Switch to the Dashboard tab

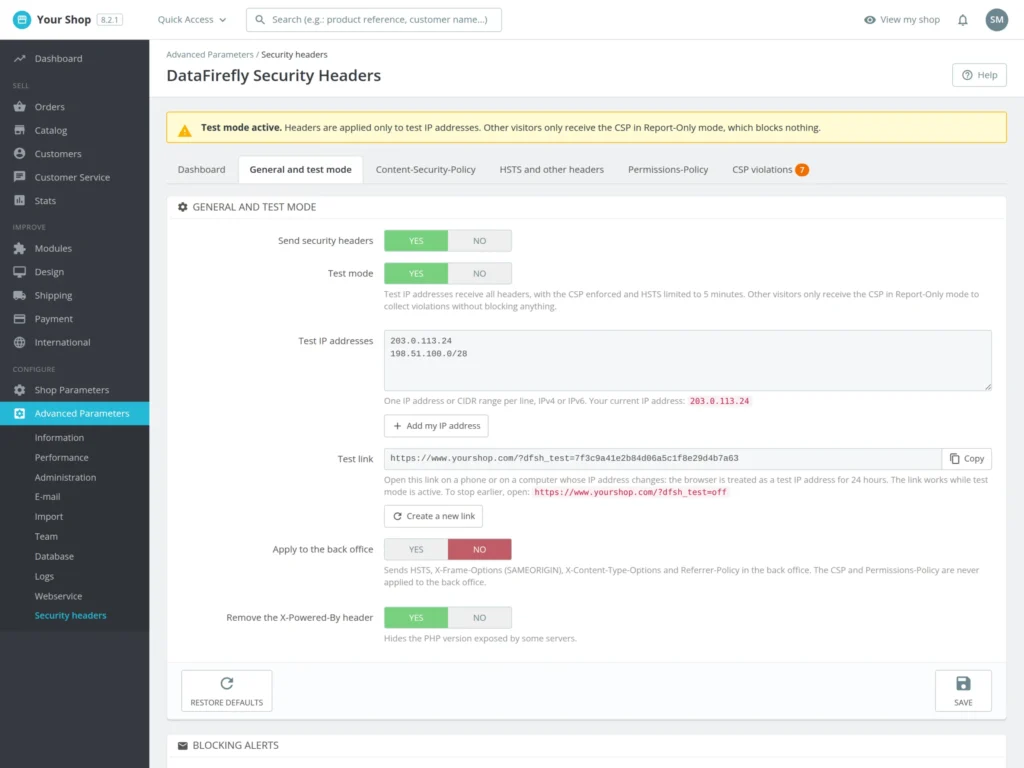[201, 170]
